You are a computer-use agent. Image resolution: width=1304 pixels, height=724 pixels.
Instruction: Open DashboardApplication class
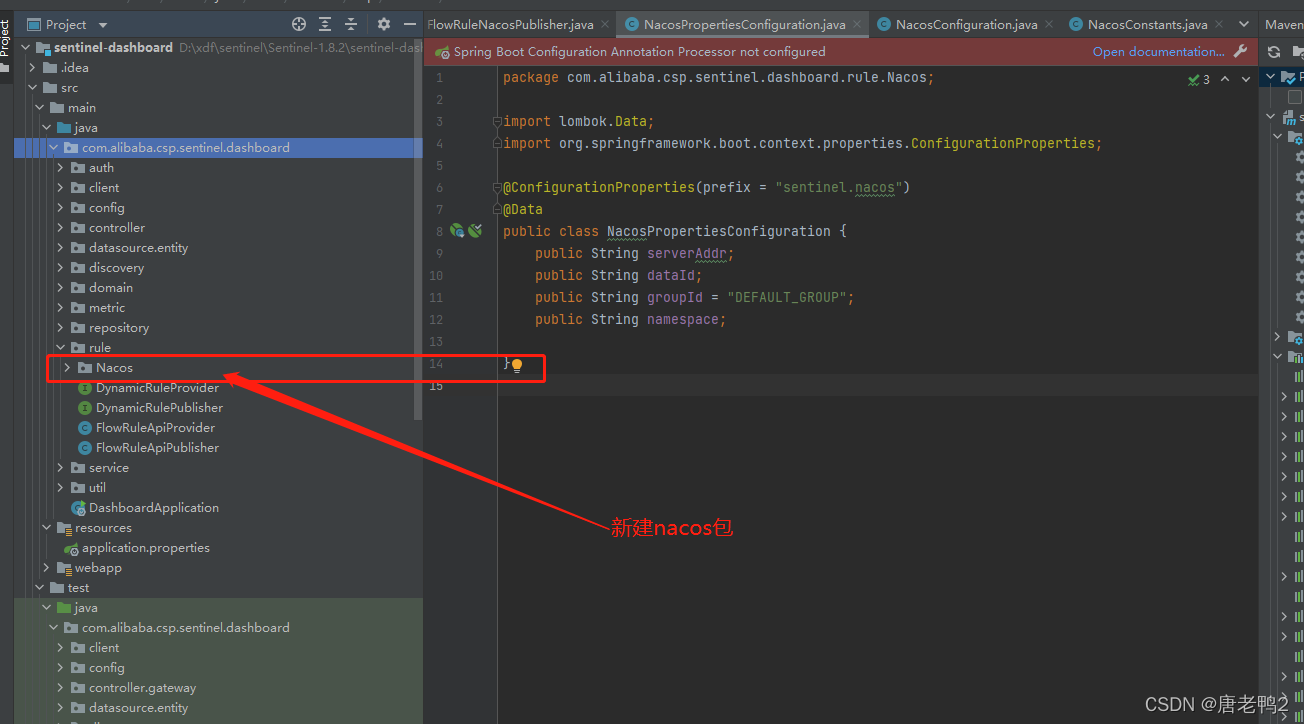[x=153, y=508]
